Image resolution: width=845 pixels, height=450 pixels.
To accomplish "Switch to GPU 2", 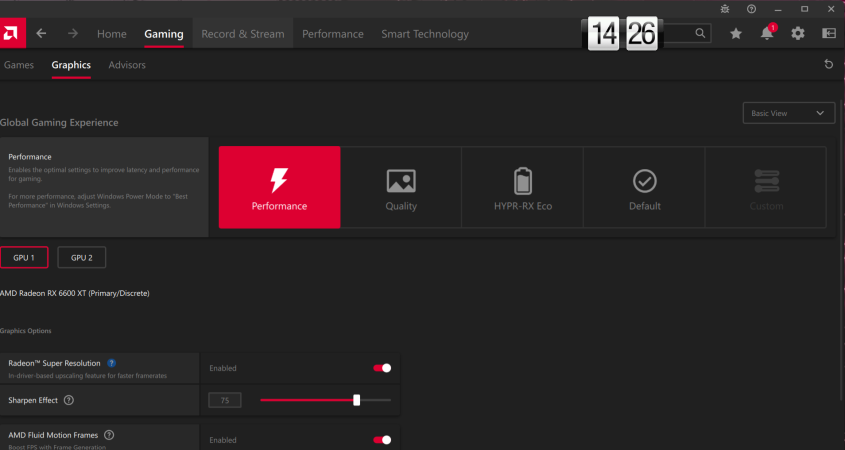I will point(81,258).
